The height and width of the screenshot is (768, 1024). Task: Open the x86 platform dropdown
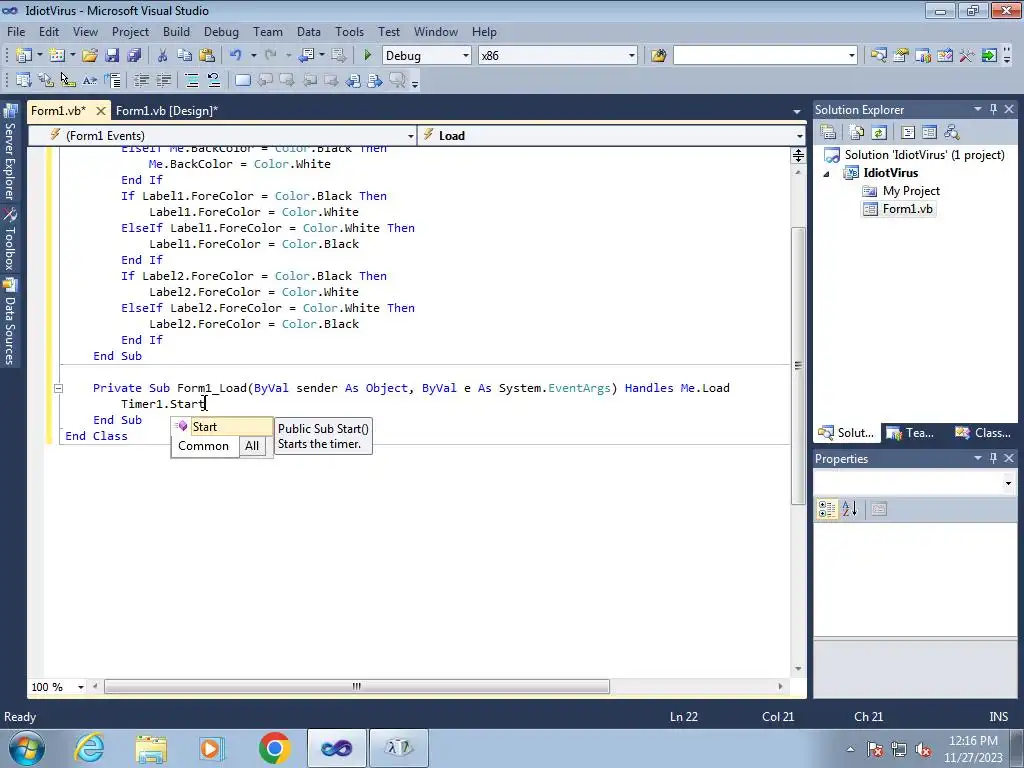click(632, 56)
